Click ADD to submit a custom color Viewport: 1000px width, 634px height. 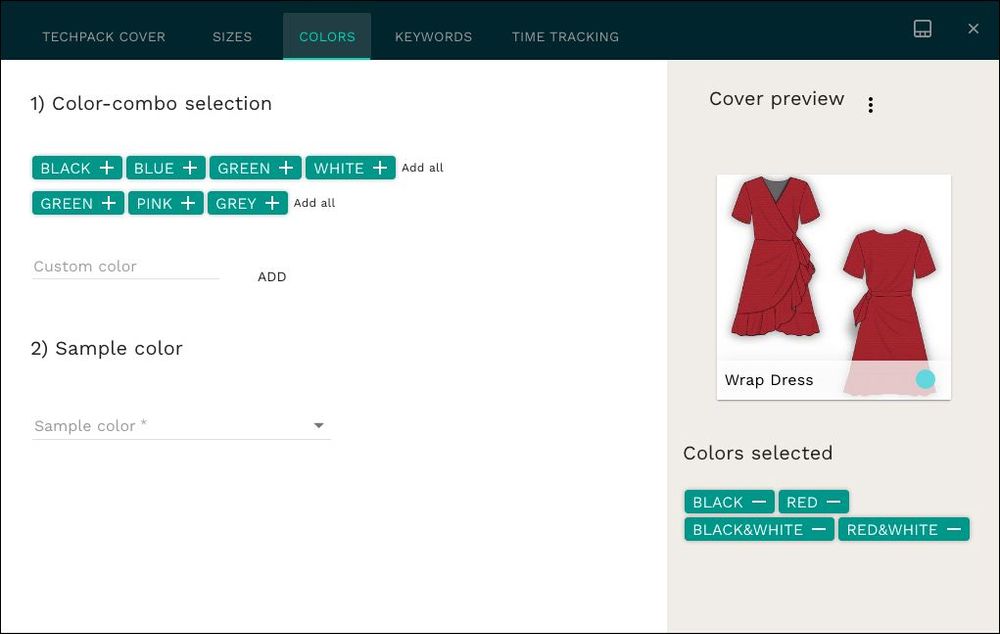(271, 277)
